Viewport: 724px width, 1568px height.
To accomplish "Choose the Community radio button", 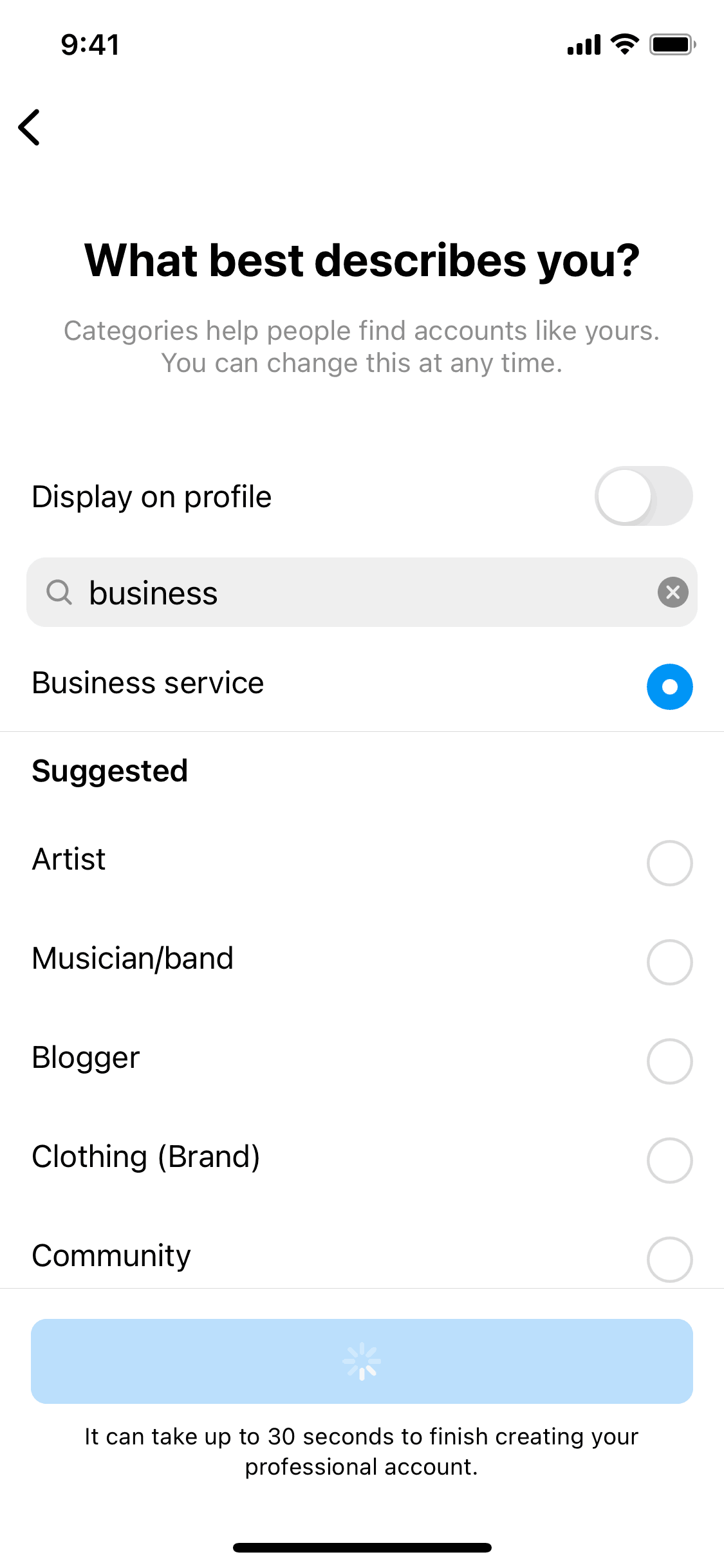I will coord(669,1260).
